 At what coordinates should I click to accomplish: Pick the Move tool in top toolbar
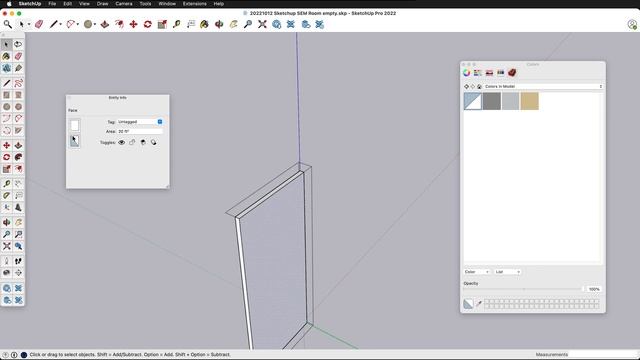click(133, 24)
